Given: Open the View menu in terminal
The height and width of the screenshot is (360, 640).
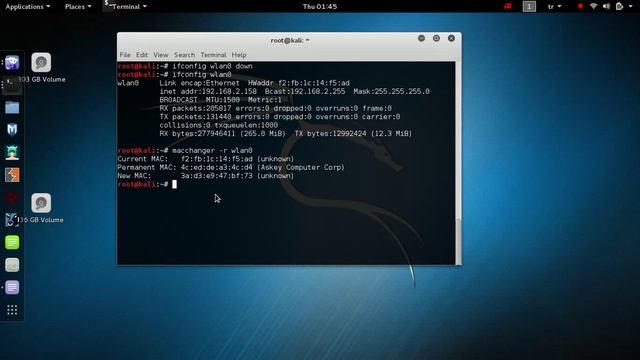Looking at the screenshot, I should tap(160, 55).
